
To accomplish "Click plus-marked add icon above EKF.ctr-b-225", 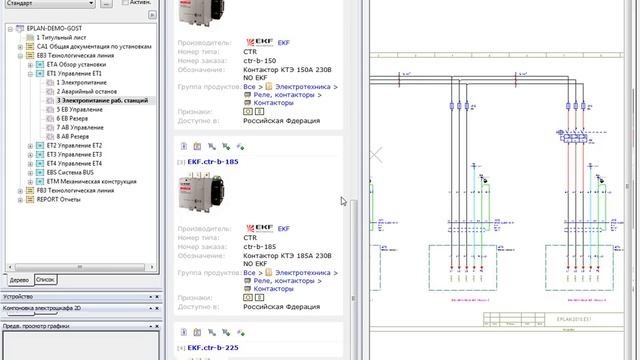I will click(240, 332).
